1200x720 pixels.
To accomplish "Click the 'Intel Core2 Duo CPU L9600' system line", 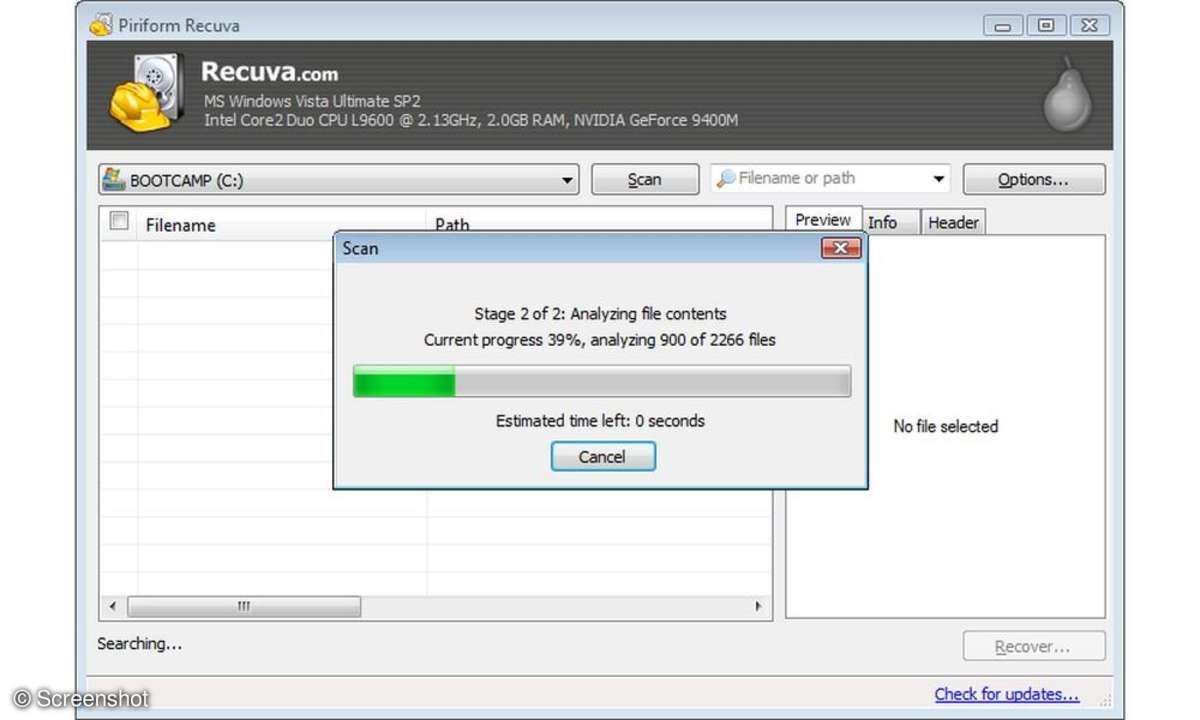I will click(x=471, y=120).
